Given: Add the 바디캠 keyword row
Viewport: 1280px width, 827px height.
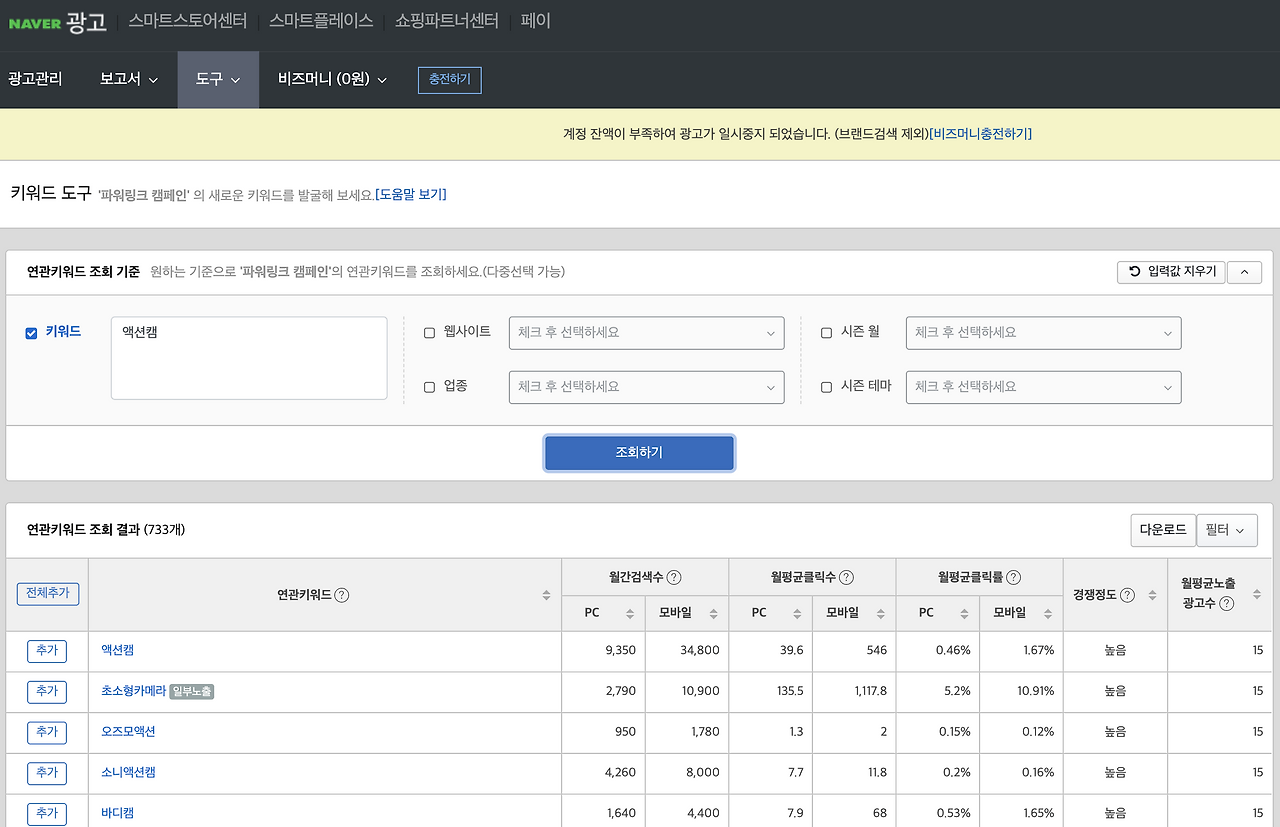Looking at the screenshot, I should [x=47, y=814].
